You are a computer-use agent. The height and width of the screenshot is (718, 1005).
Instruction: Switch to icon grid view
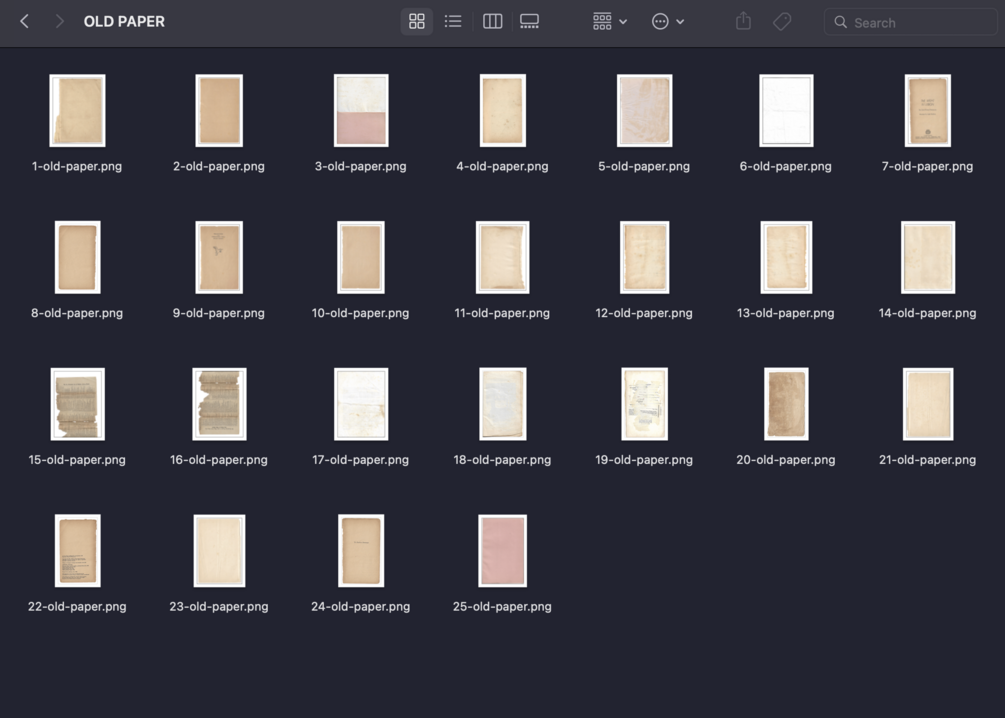417,22
